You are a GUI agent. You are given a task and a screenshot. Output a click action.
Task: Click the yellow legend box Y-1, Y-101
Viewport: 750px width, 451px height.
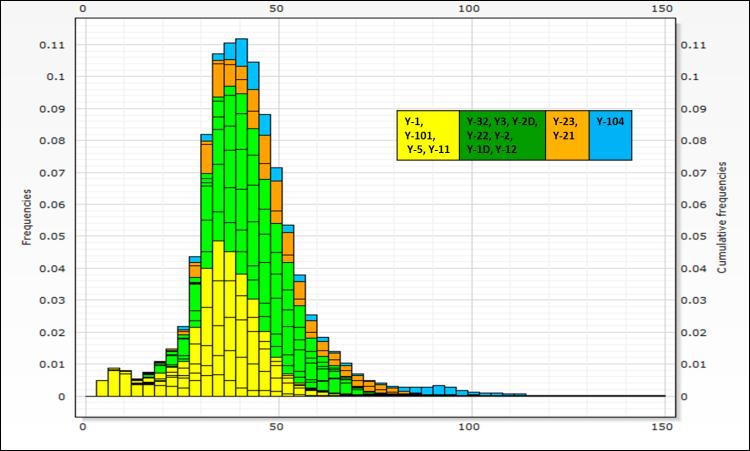point(428,135)
